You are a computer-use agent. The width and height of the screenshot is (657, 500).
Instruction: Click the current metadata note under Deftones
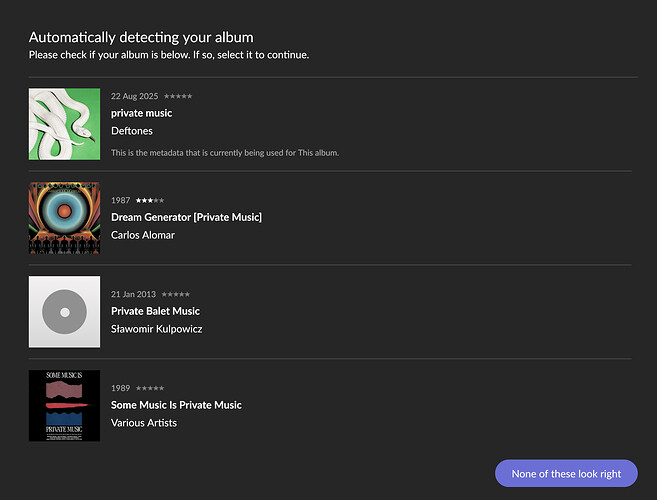point(225,153)
